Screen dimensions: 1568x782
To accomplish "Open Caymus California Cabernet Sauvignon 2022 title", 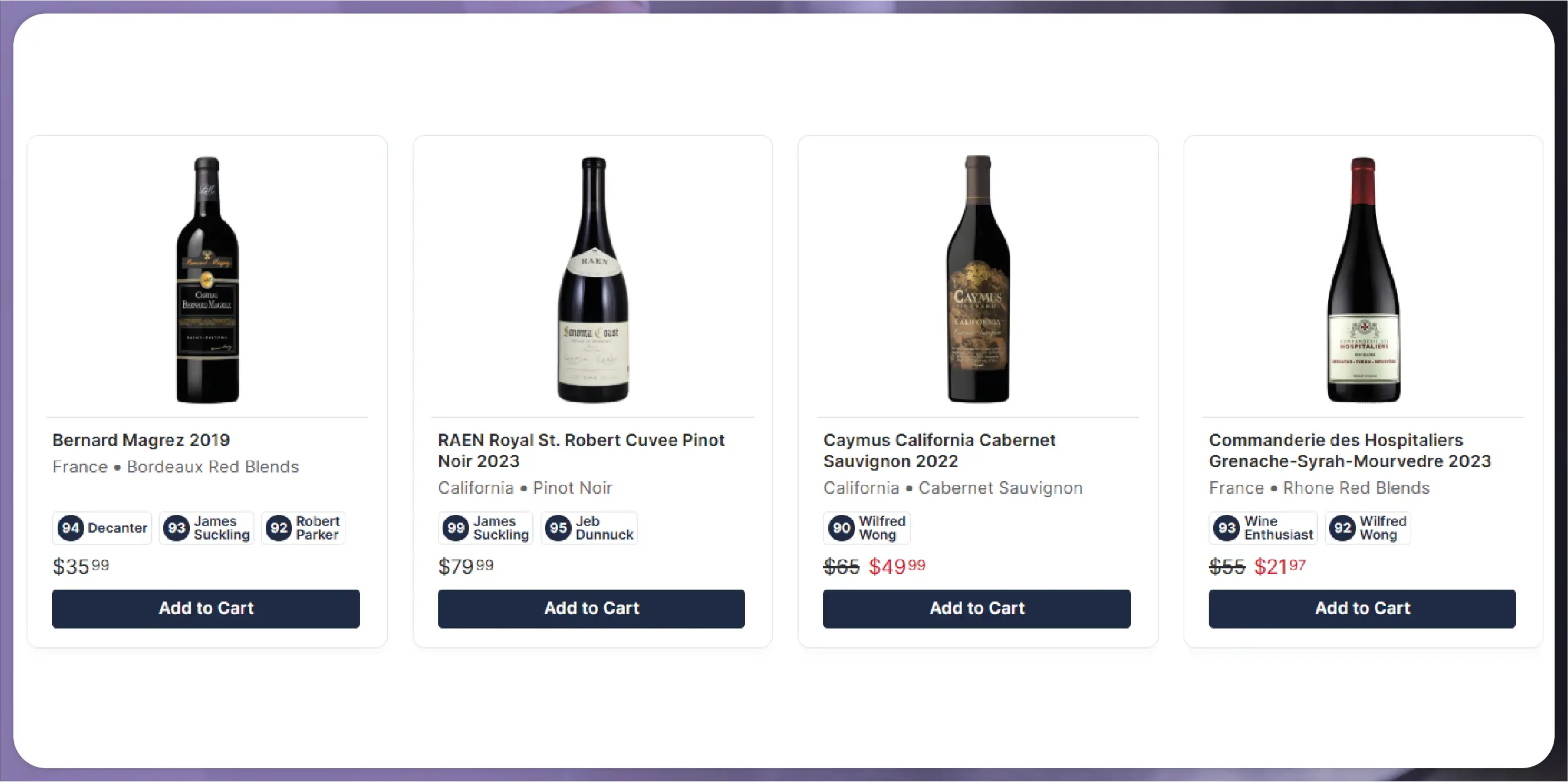I will (939, 450).
